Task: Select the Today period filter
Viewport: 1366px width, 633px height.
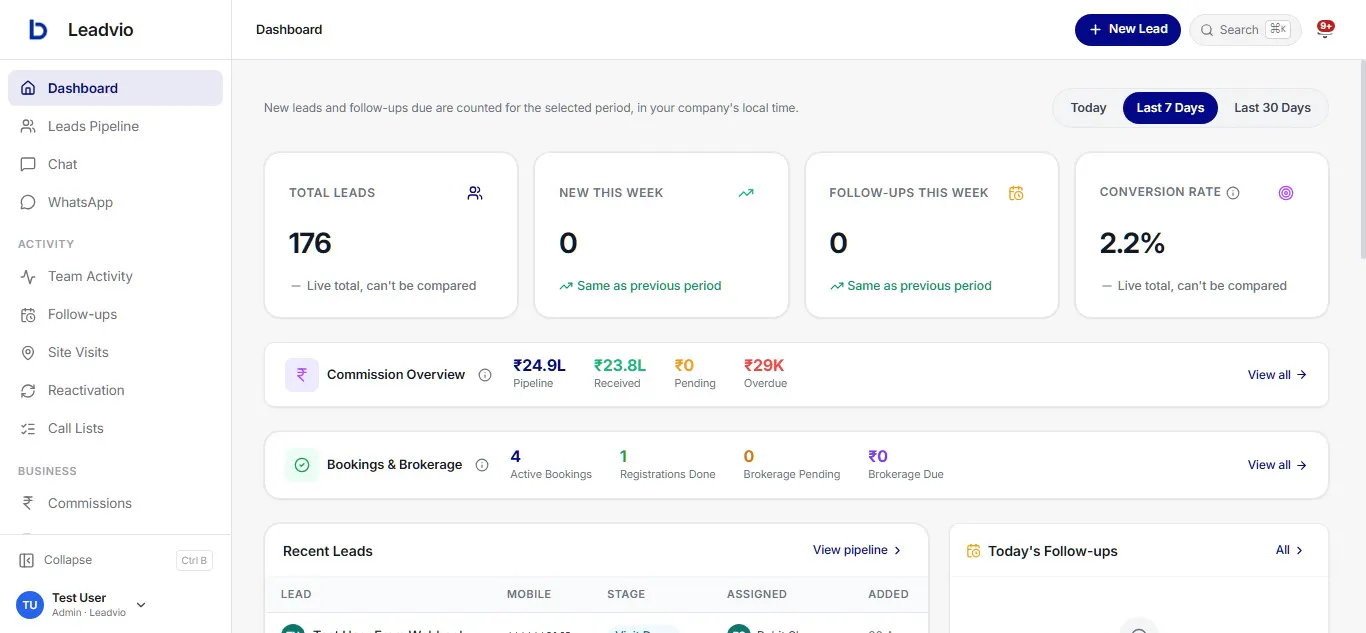Action: click(1088, 108)
